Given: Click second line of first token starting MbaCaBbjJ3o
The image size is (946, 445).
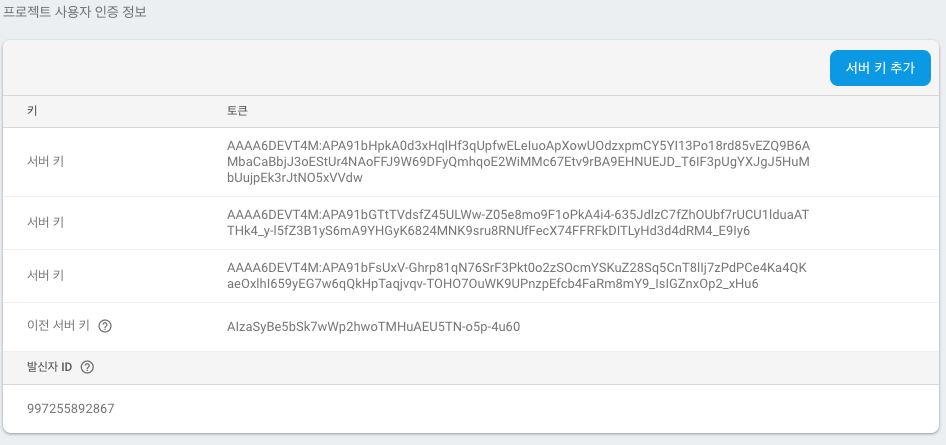Looking at the screenshot, I should point(518,162).
